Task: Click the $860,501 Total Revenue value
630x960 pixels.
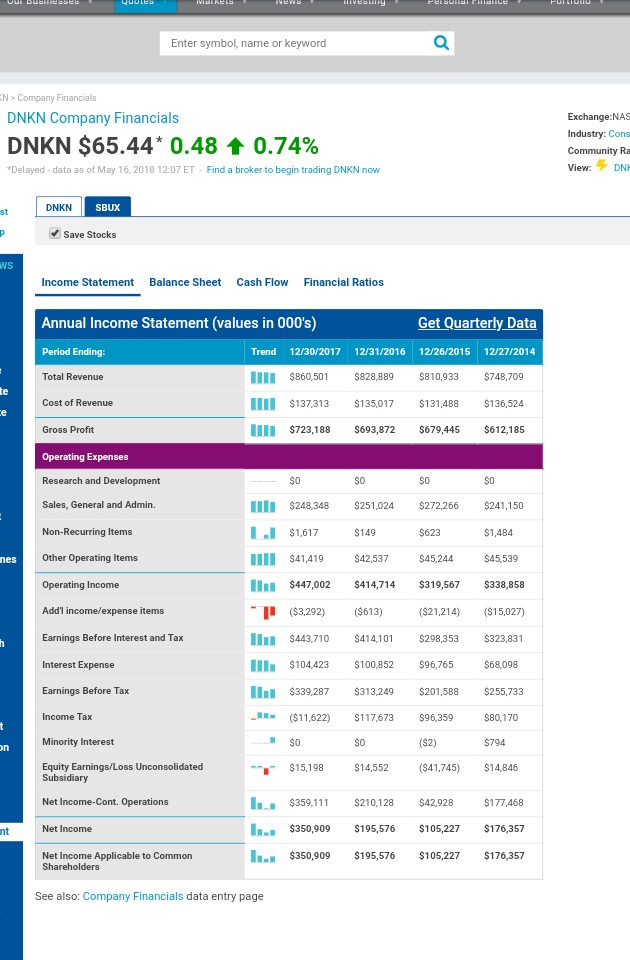Action: click(309, 377)
